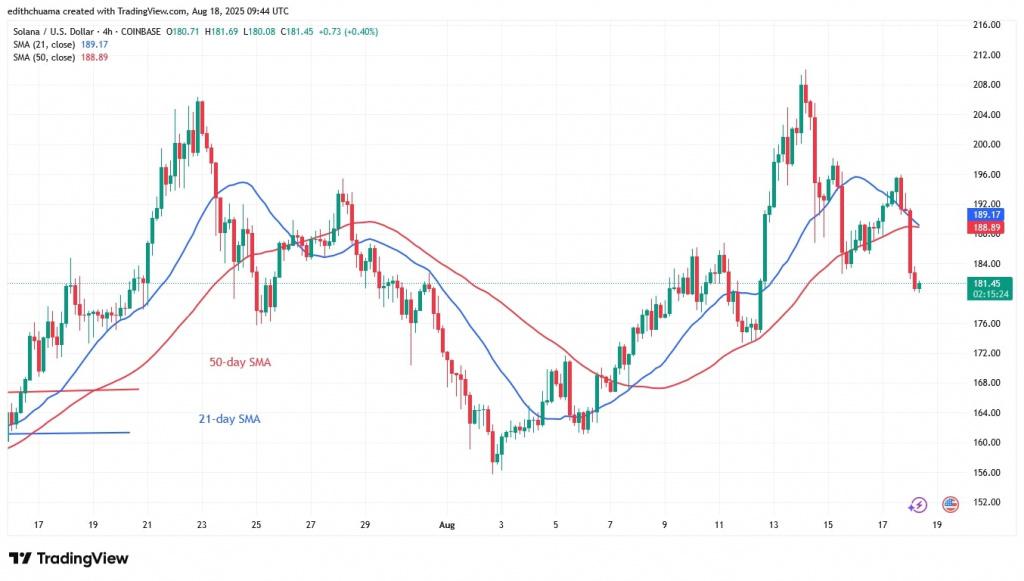
Task: Click the TradingView logo at bottom left
Action: point(68,558)
